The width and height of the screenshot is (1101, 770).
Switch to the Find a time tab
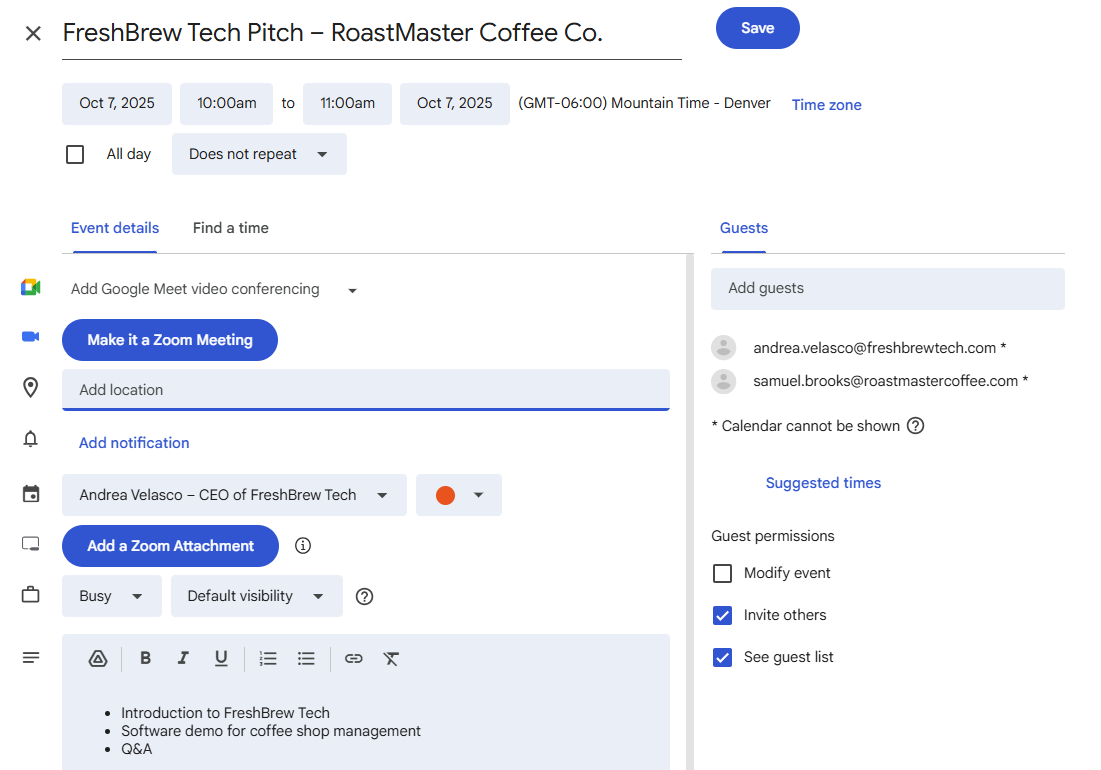point(230,228)
